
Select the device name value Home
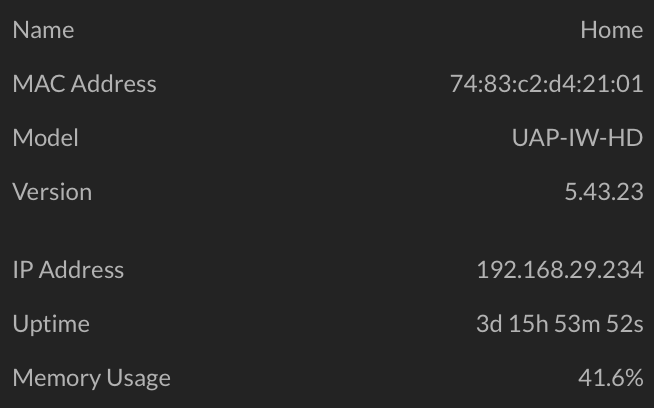tap(611, 30)
